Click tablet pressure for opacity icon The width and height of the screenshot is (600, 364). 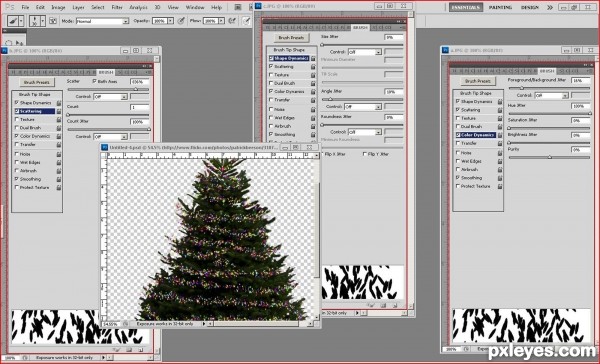181,21
